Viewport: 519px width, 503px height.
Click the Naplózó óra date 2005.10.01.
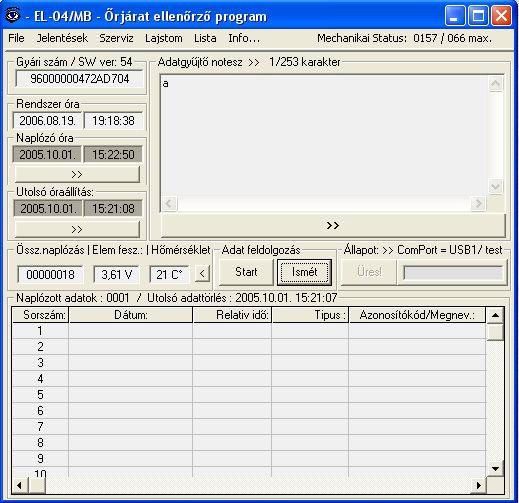coord(47,154)
